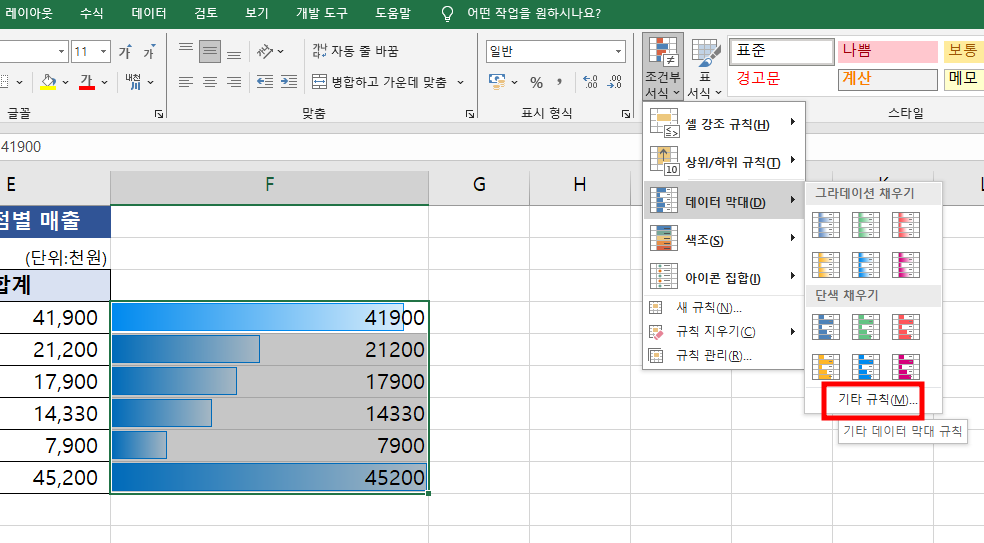Apply comma style to cells
This screenshot has height=543, width=984.
point(559,82)
